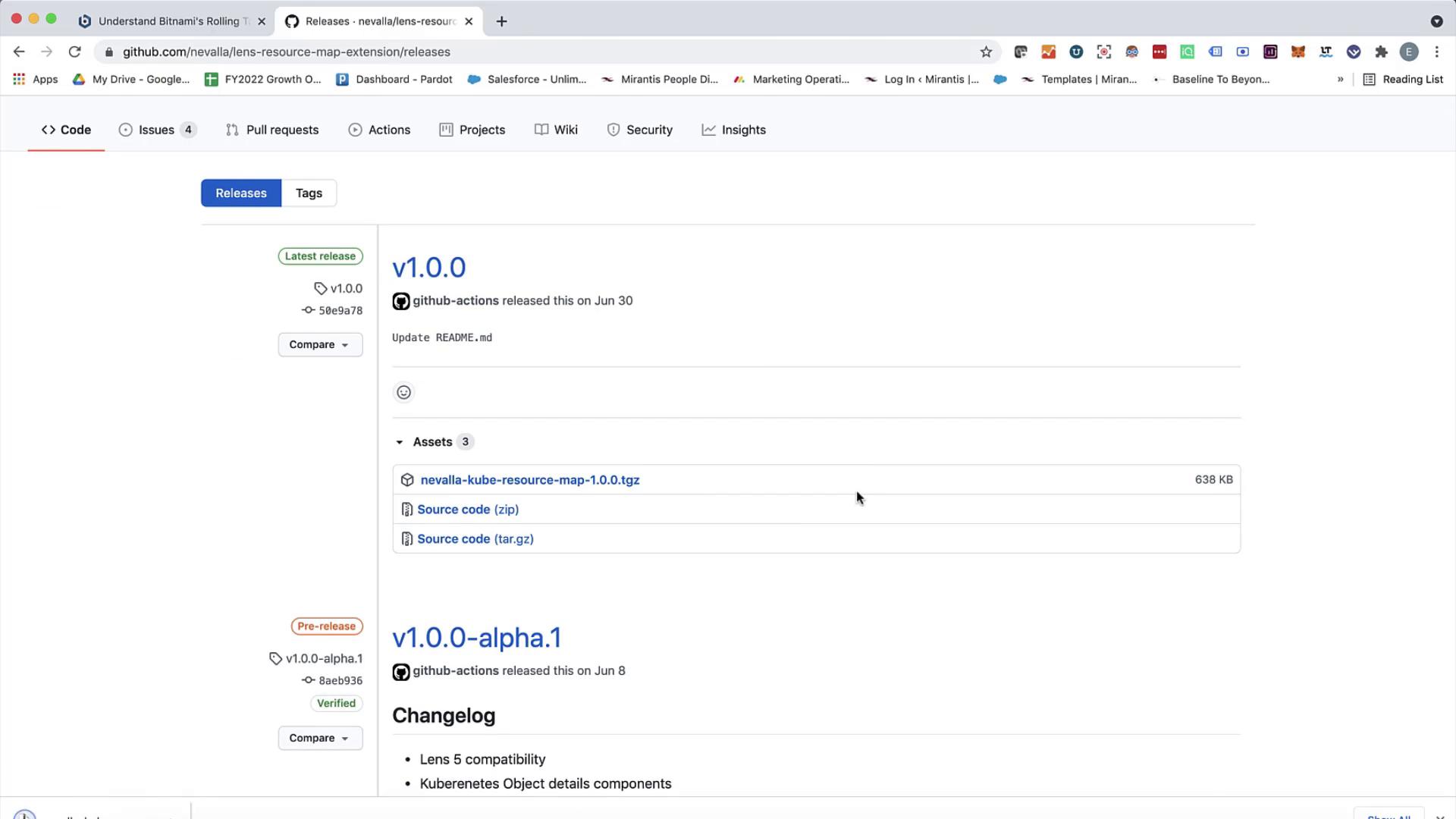The width and height of the screenshot is (1456, 819).
Task: Open commit 50e9a78 link
Action: (340, 310)
